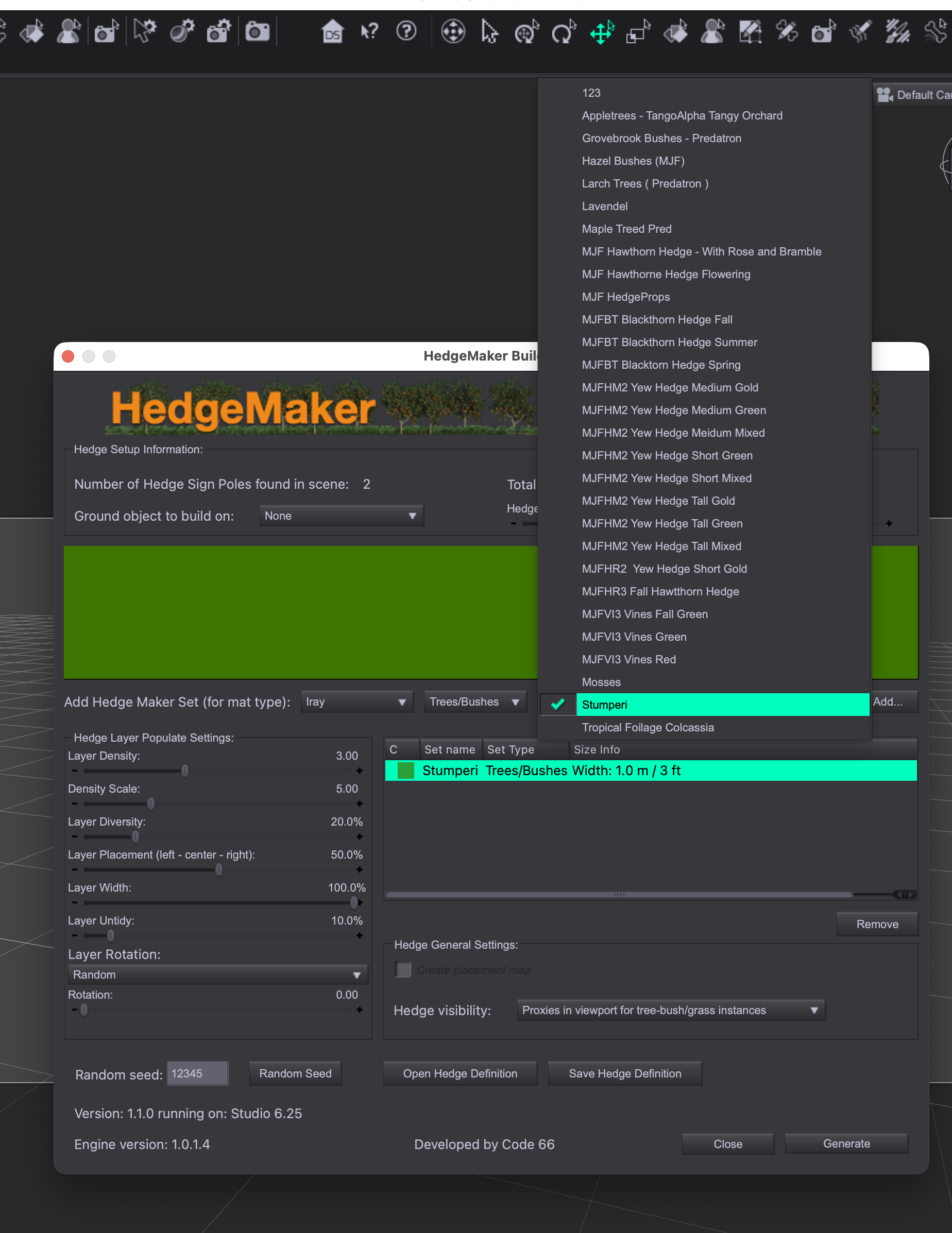Choose Appletrees - TangoAlpha Tangy Orchard
Image resolution: width=952 pixels, height=1233 pixels.
[704, 116]
